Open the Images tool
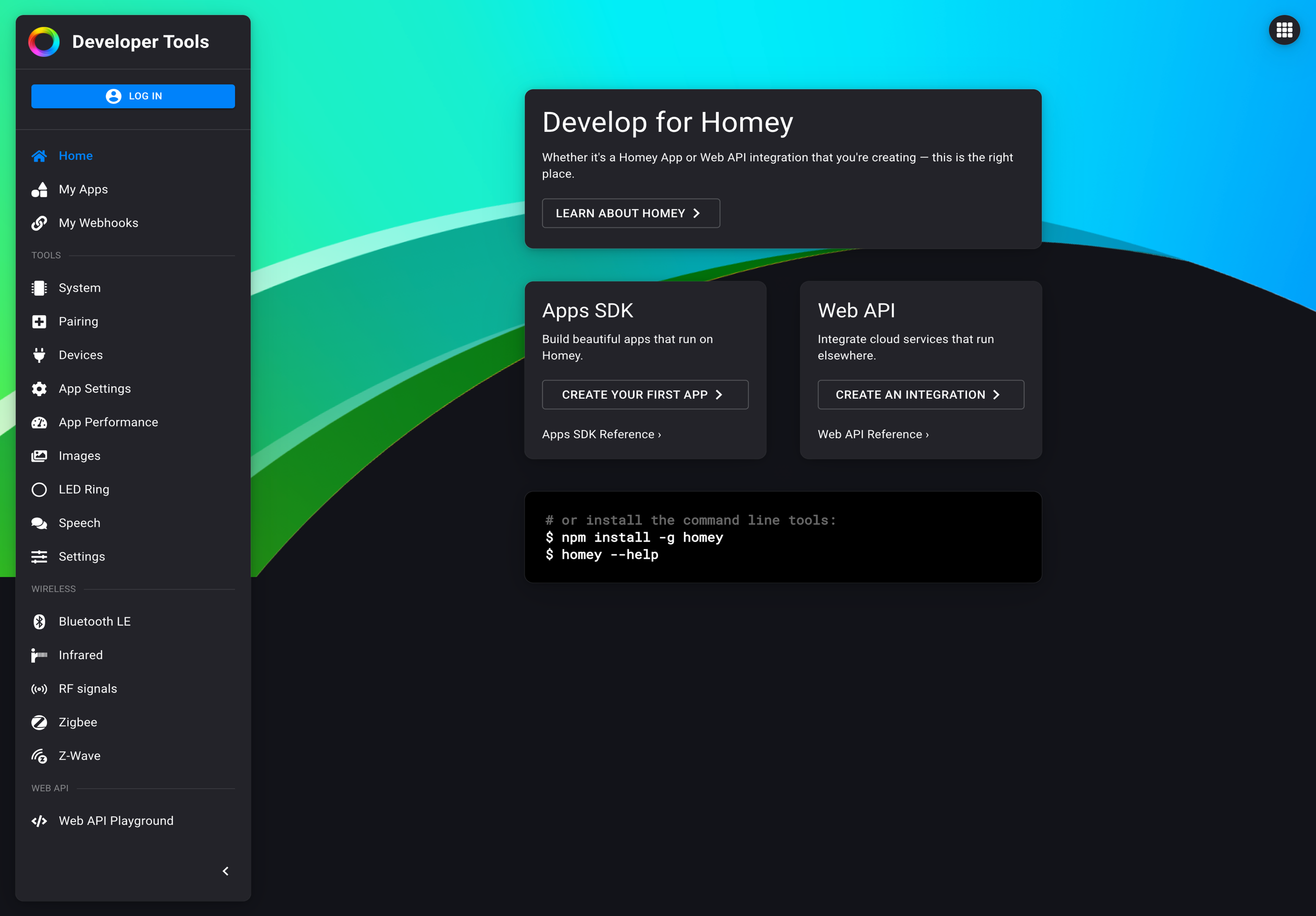Viewport: 1316px width, 916px height. pyautogui.click(x=133, y=456)
